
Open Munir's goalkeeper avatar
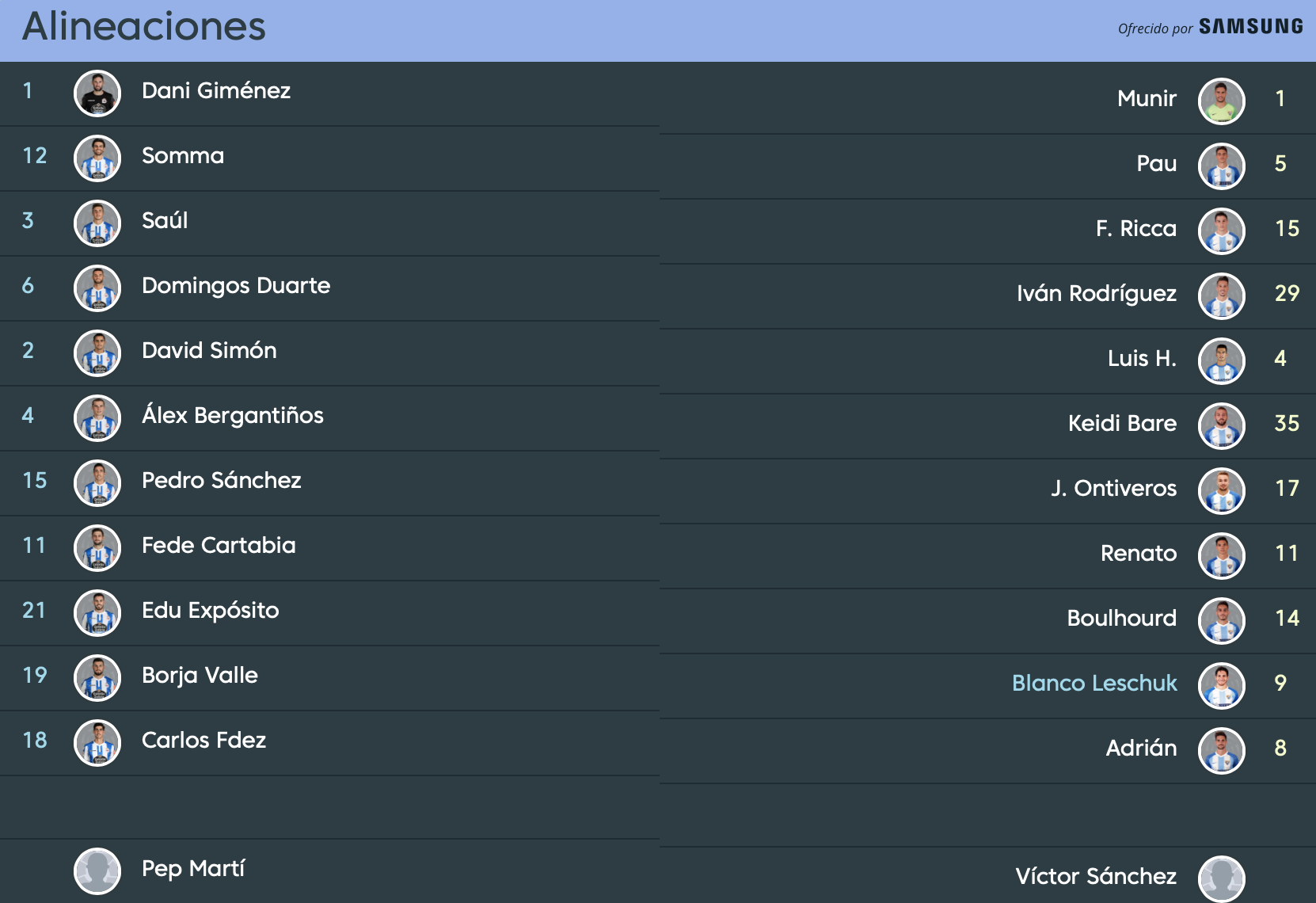tap(1222, 101)
